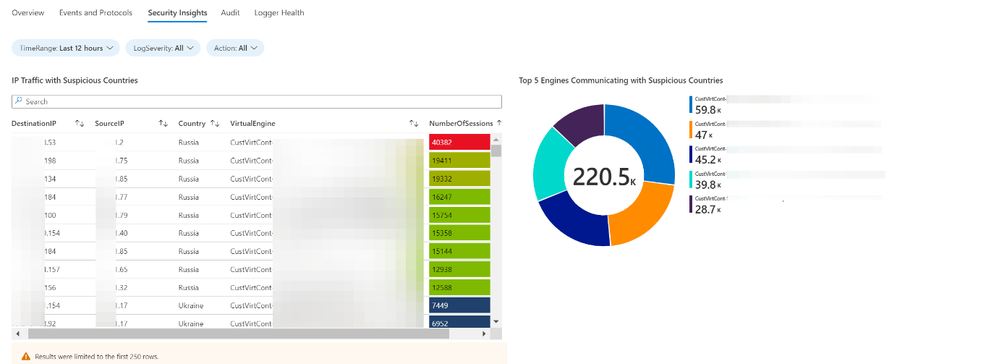Select the 15754 sessions cell
The height and width of the screenshot is (364, 999).
(x=459, y=215)
